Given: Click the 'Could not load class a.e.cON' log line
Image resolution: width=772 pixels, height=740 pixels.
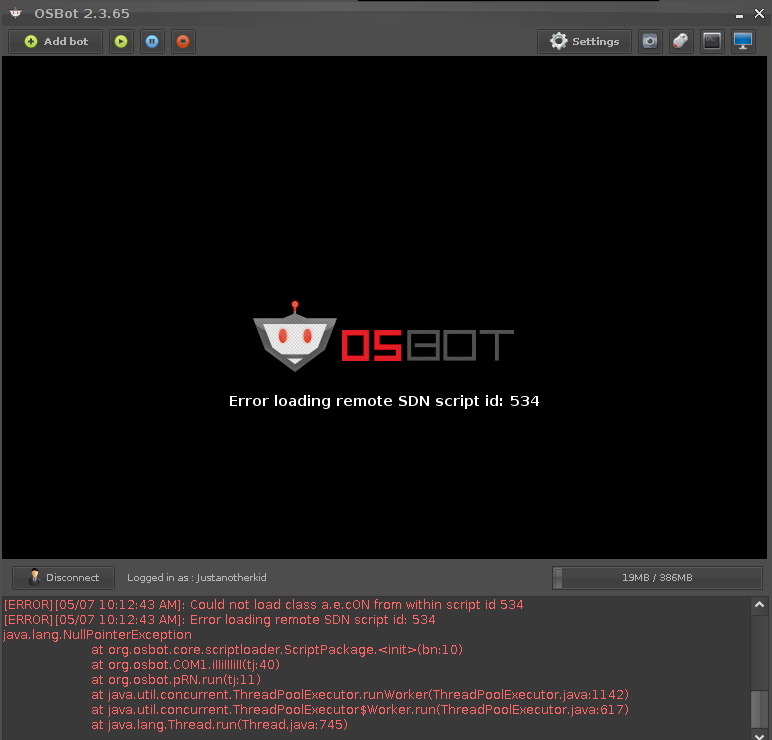Looking at the screenshot, I should (x=263, y=605).
